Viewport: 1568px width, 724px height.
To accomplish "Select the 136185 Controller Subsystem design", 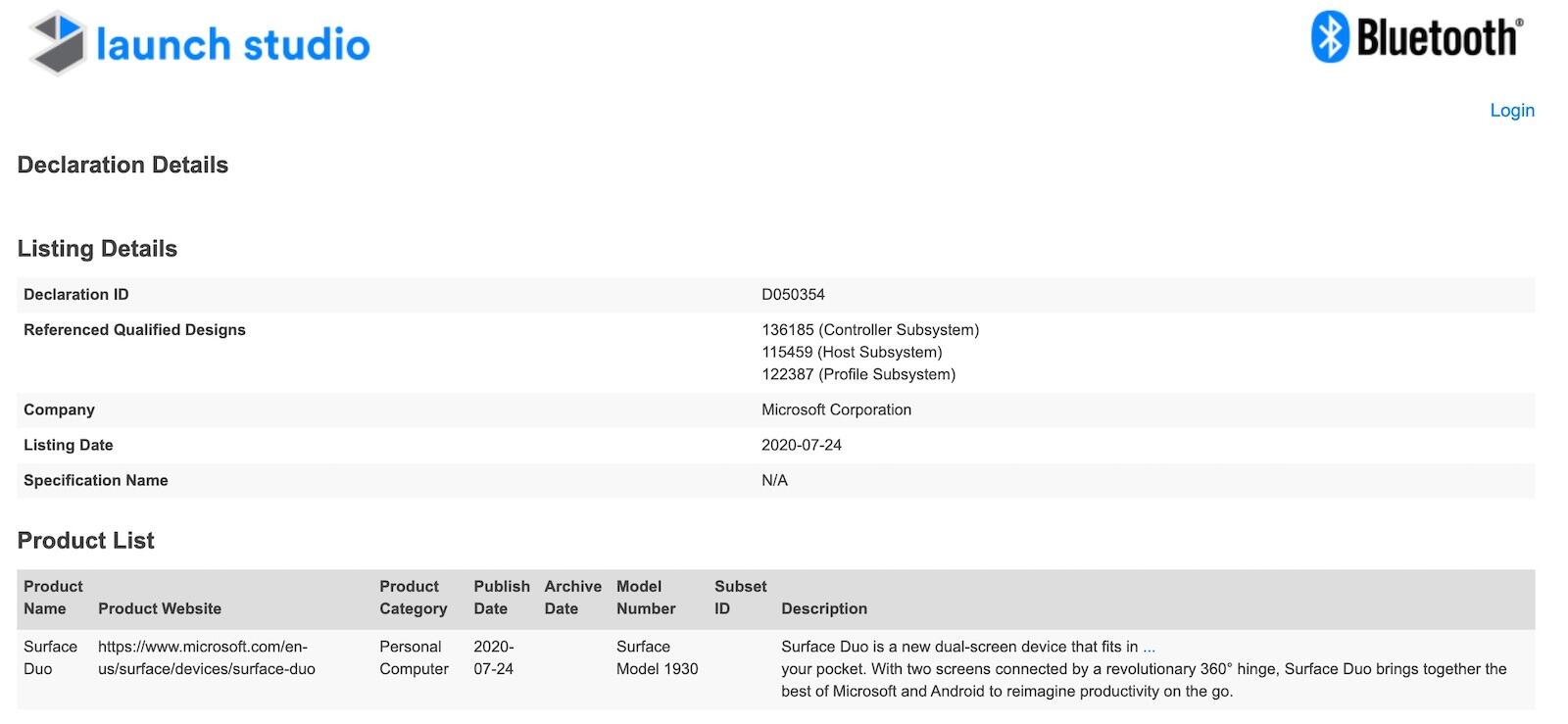I will (x=869, y=330).
